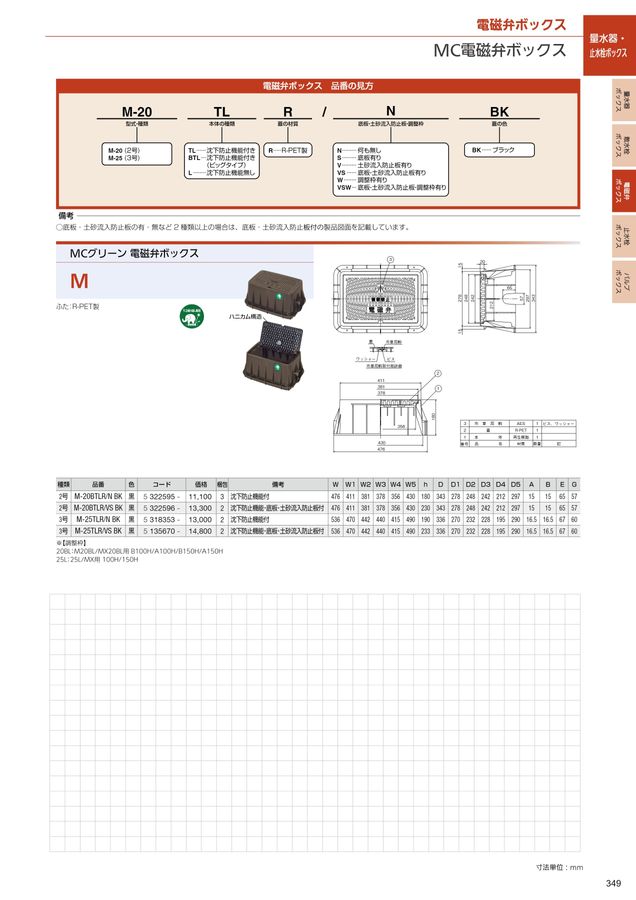Image resolution: width=636 pixels, height=900 pixels.
Task: Click the ※【調整枠】 footnote heading
Action: pos(71,543)
